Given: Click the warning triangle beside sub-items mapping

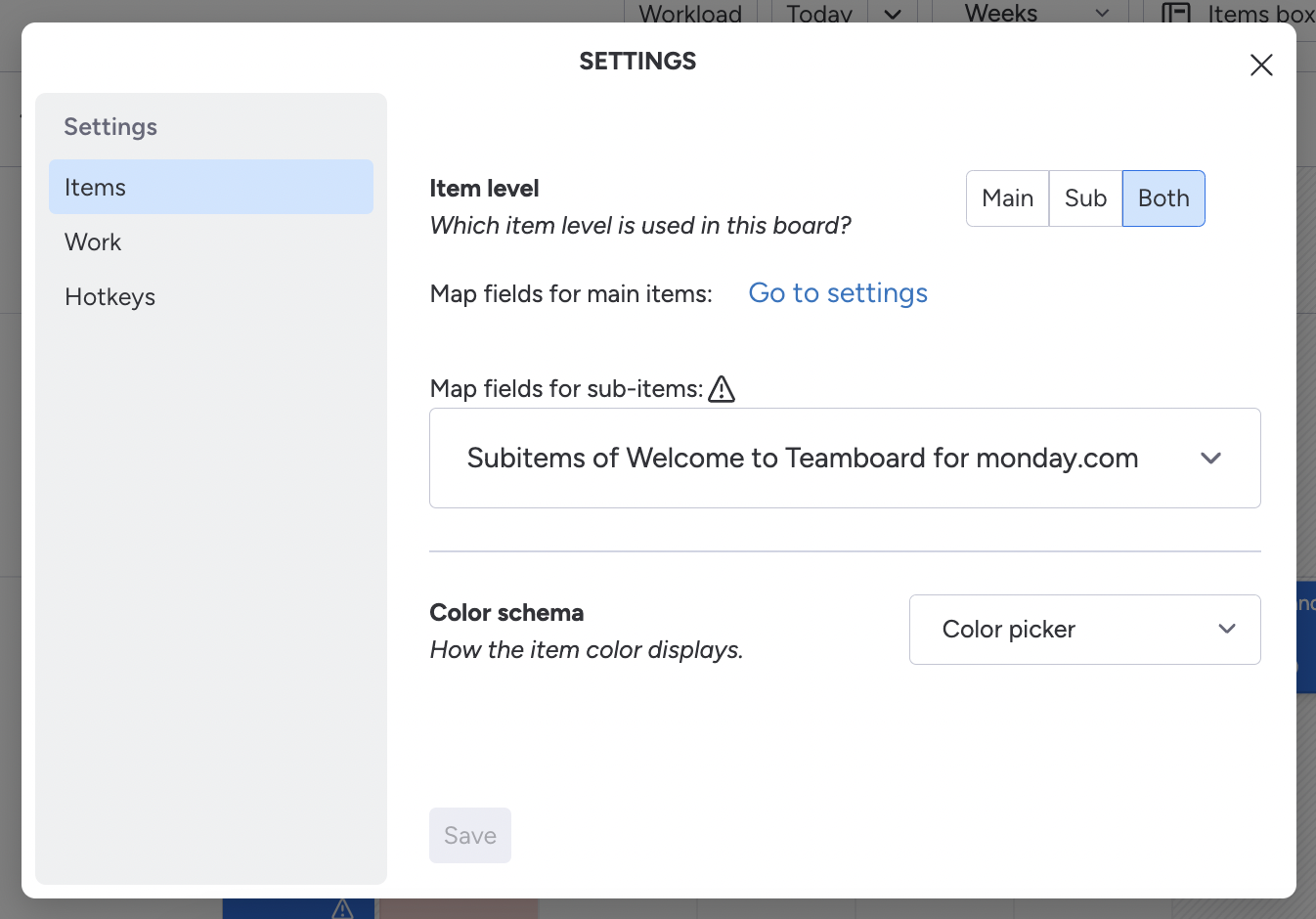Looking at the screenshot, I should [722, 389].
